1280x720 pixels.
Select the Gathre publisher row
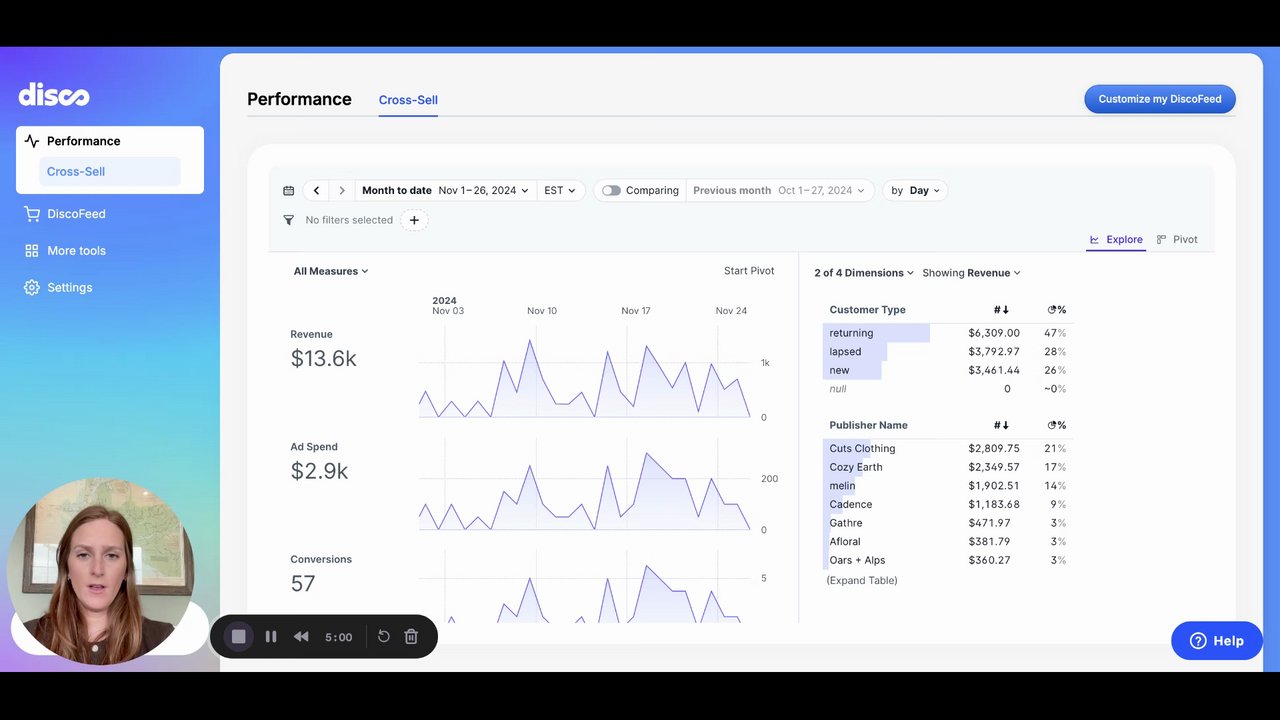click(947, 523)
